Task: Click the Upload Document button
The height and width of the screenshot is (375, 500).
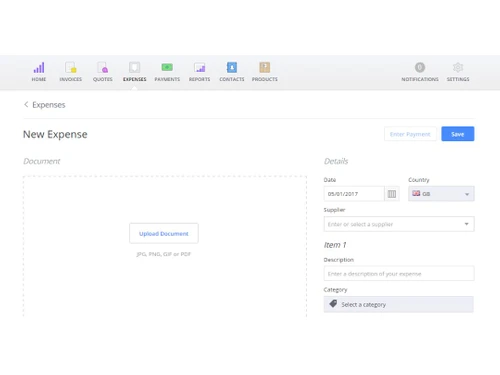Action: pos(164,233)
